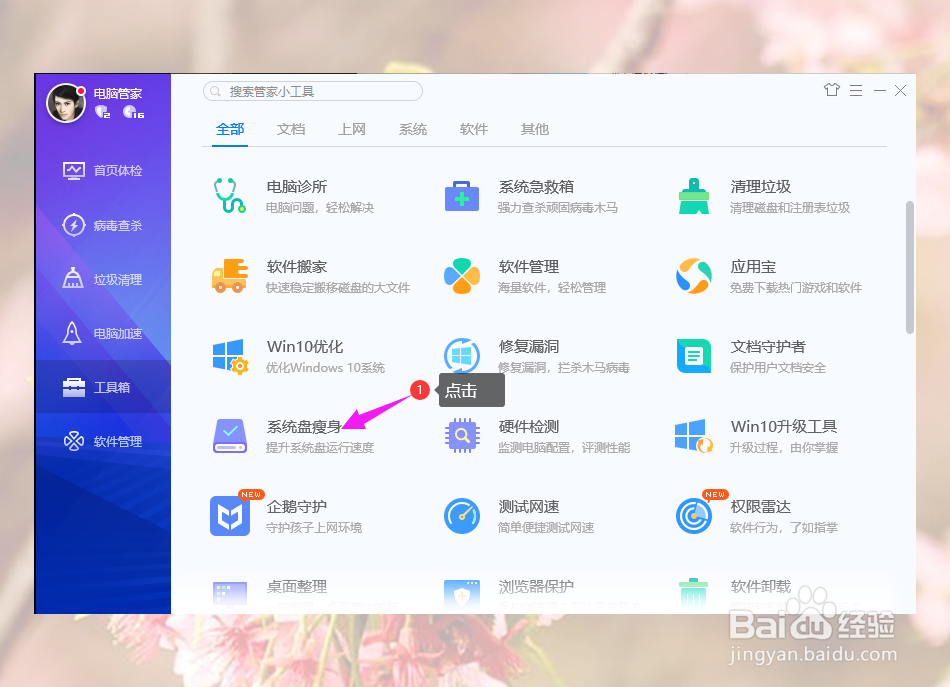Open the skin (shirt) icon in title bar

click(832, 90)
